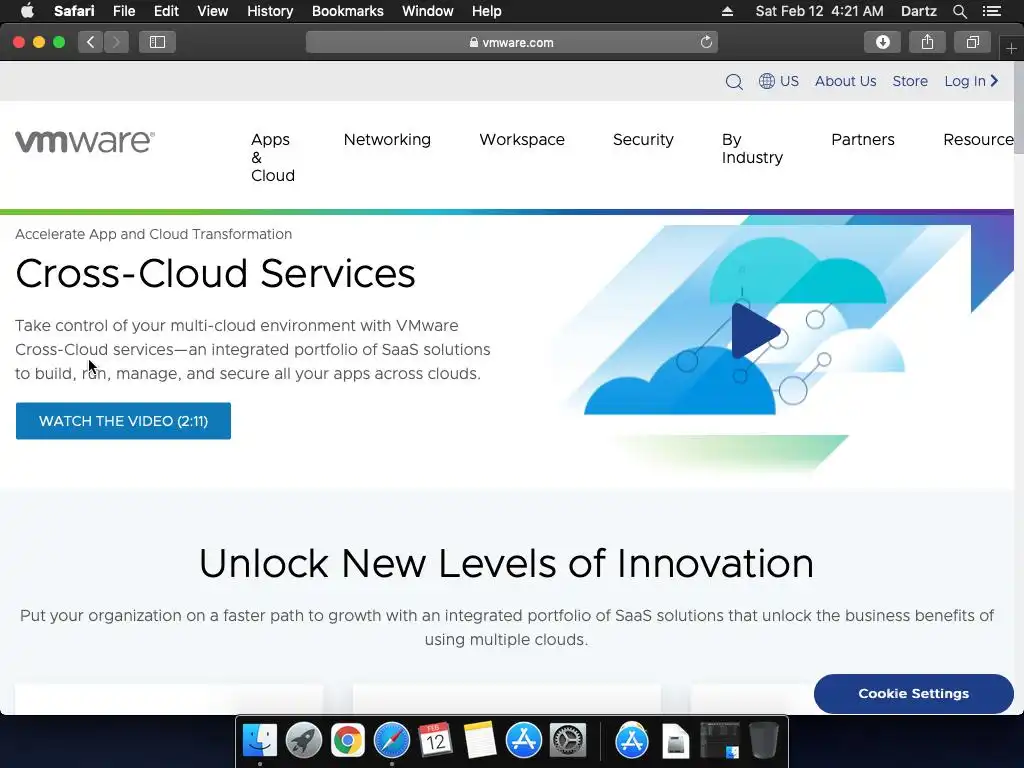
Task: Open Notes from the Dock
Action: point(480,741)
